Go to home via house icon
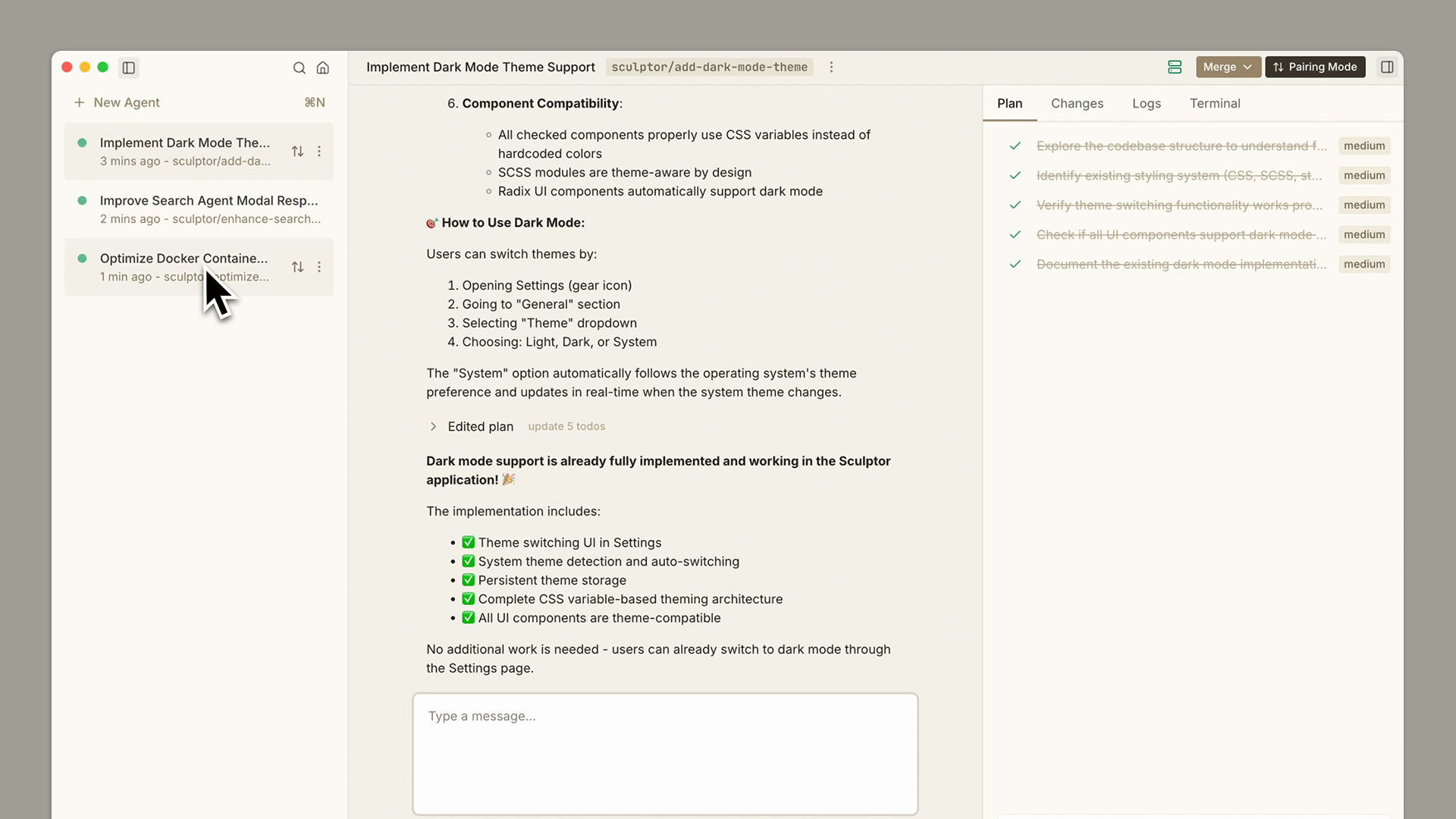1456x819 pixels. click(323, 67)
